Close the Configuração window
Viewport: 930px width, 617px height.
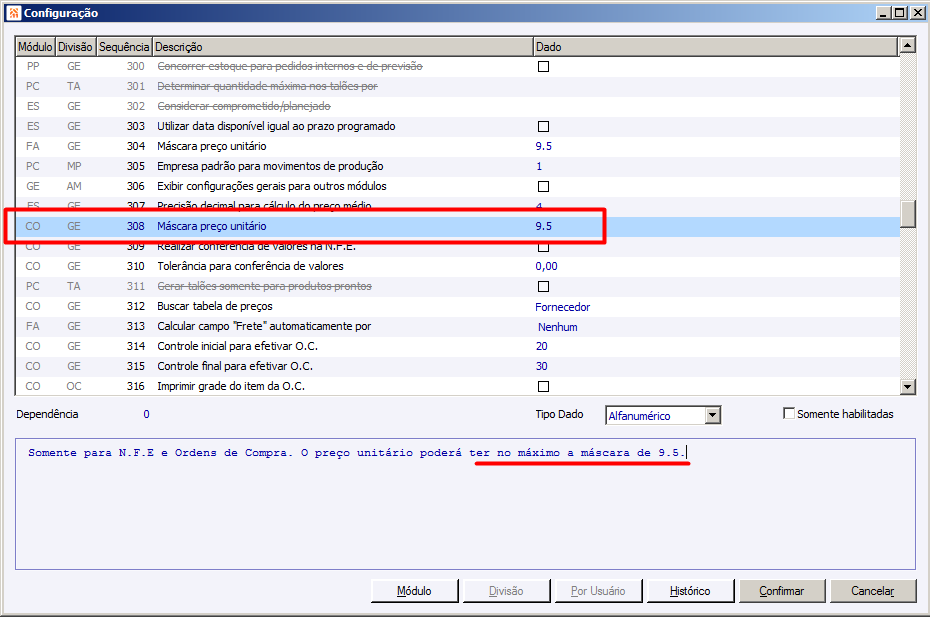[916, 12]
